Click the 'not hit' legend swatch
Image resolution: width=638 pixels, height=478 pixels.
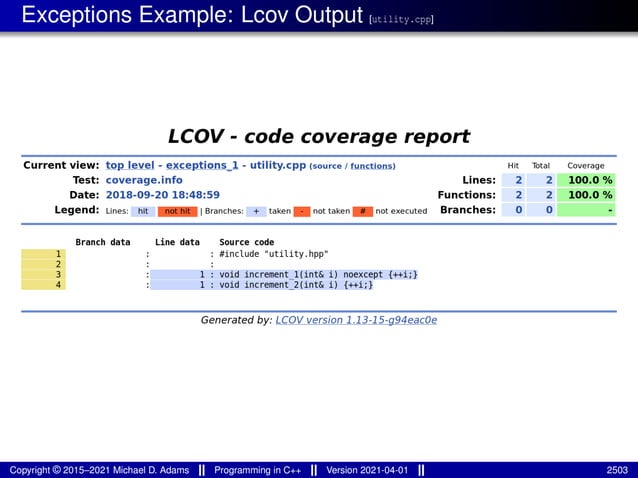pos(177,211)
